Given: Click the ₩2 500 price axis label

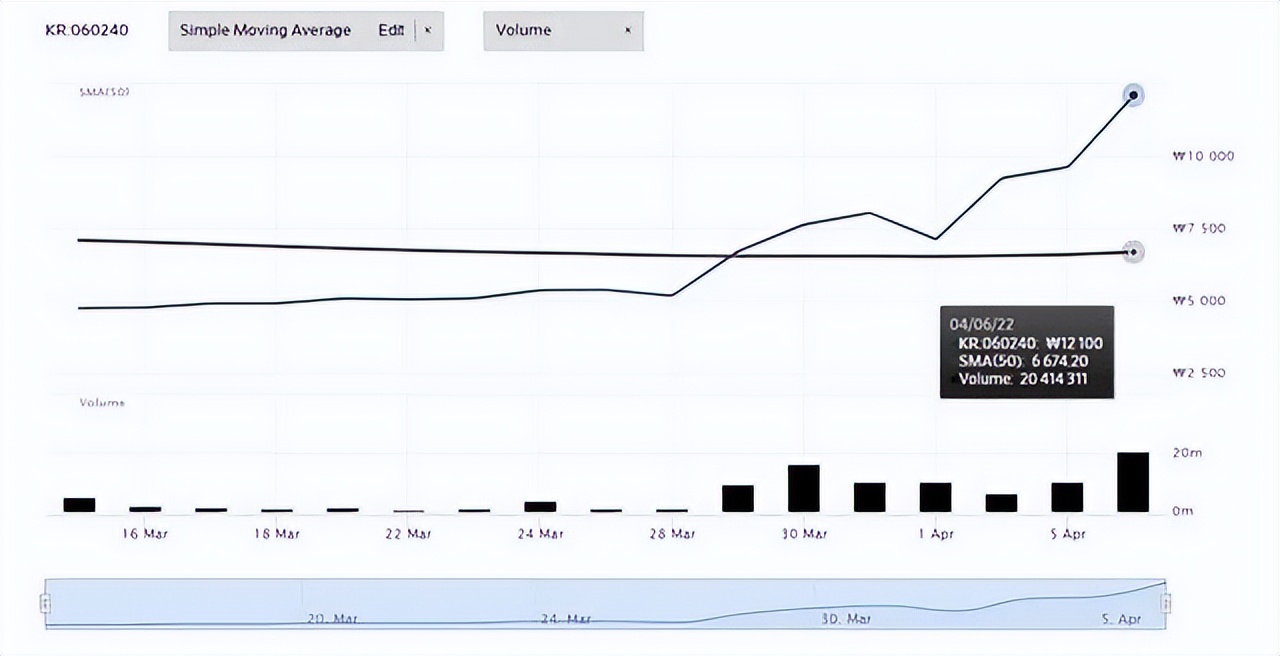Looking at the screenshot, I should 1199,373.
